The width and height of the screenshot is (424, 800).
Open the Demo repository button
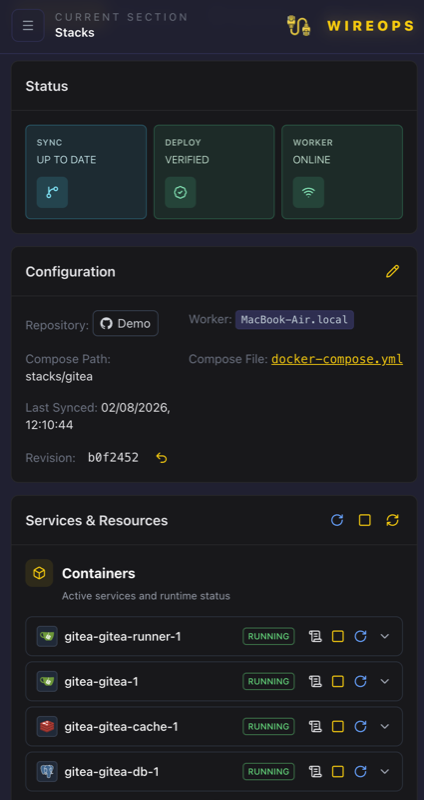pyautogui.click(x=126, y=323)
